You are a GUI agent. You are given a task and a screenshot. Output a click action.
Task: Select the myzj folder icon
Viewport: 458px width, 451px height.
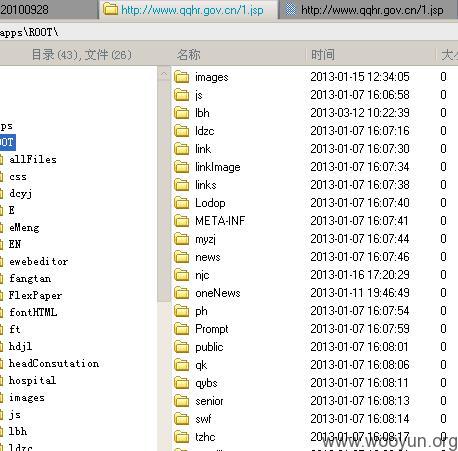[x=182, y=239]
